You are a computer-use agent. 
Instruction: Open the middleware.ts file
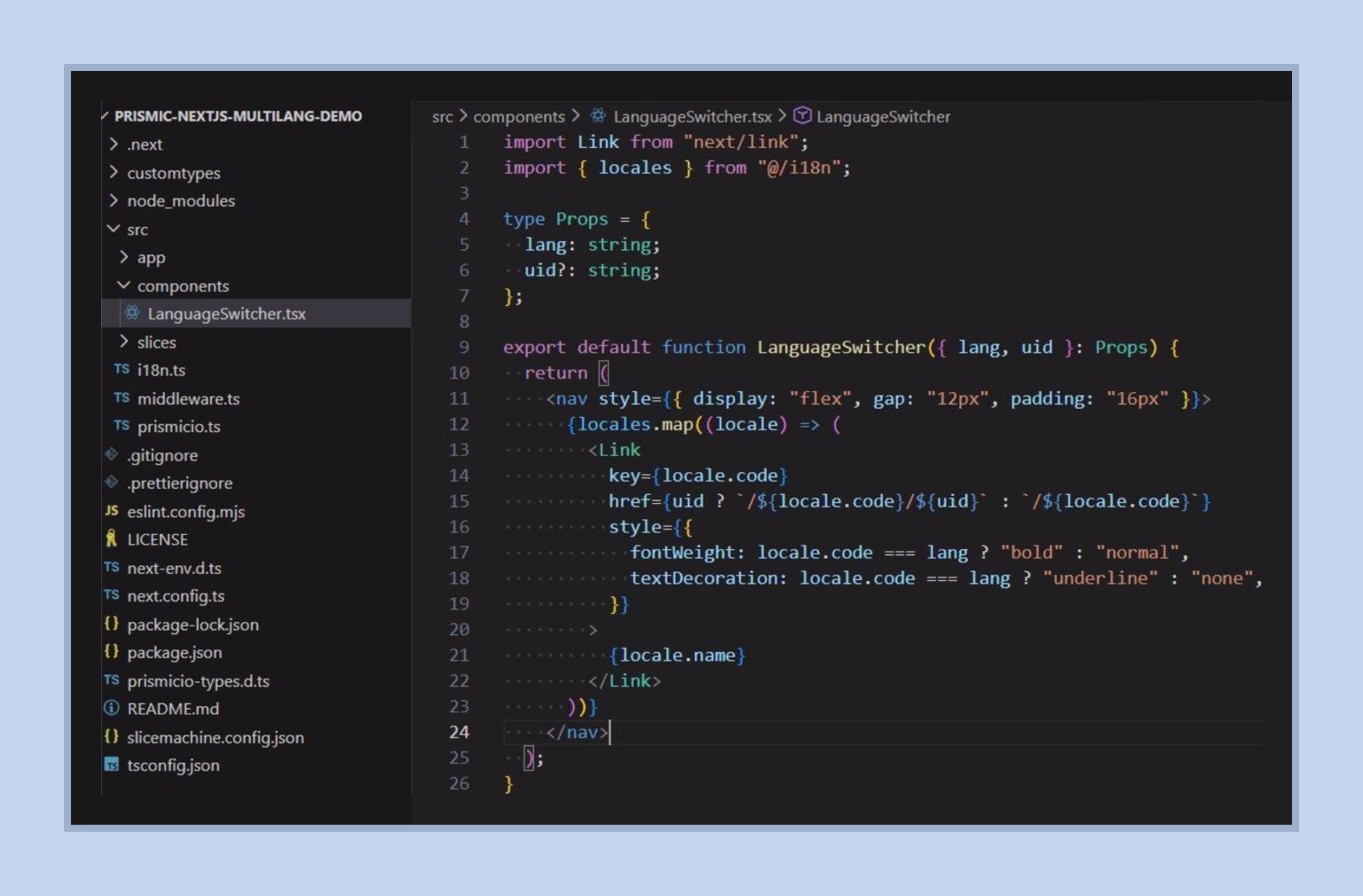(188, 398)
